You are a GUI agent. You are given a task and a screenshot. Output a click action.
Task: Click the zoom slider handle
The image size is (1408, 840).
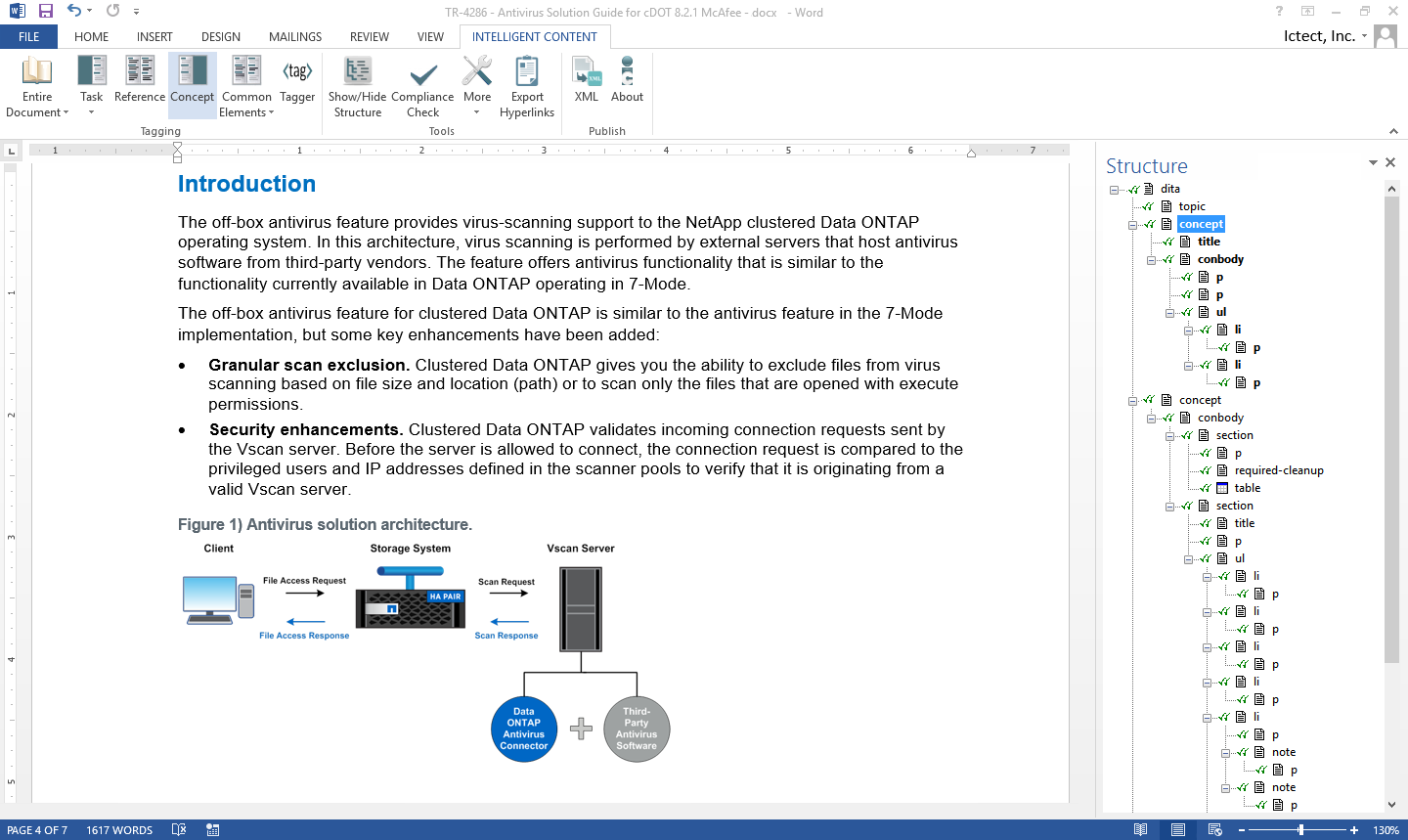[x=1300, y=830]
